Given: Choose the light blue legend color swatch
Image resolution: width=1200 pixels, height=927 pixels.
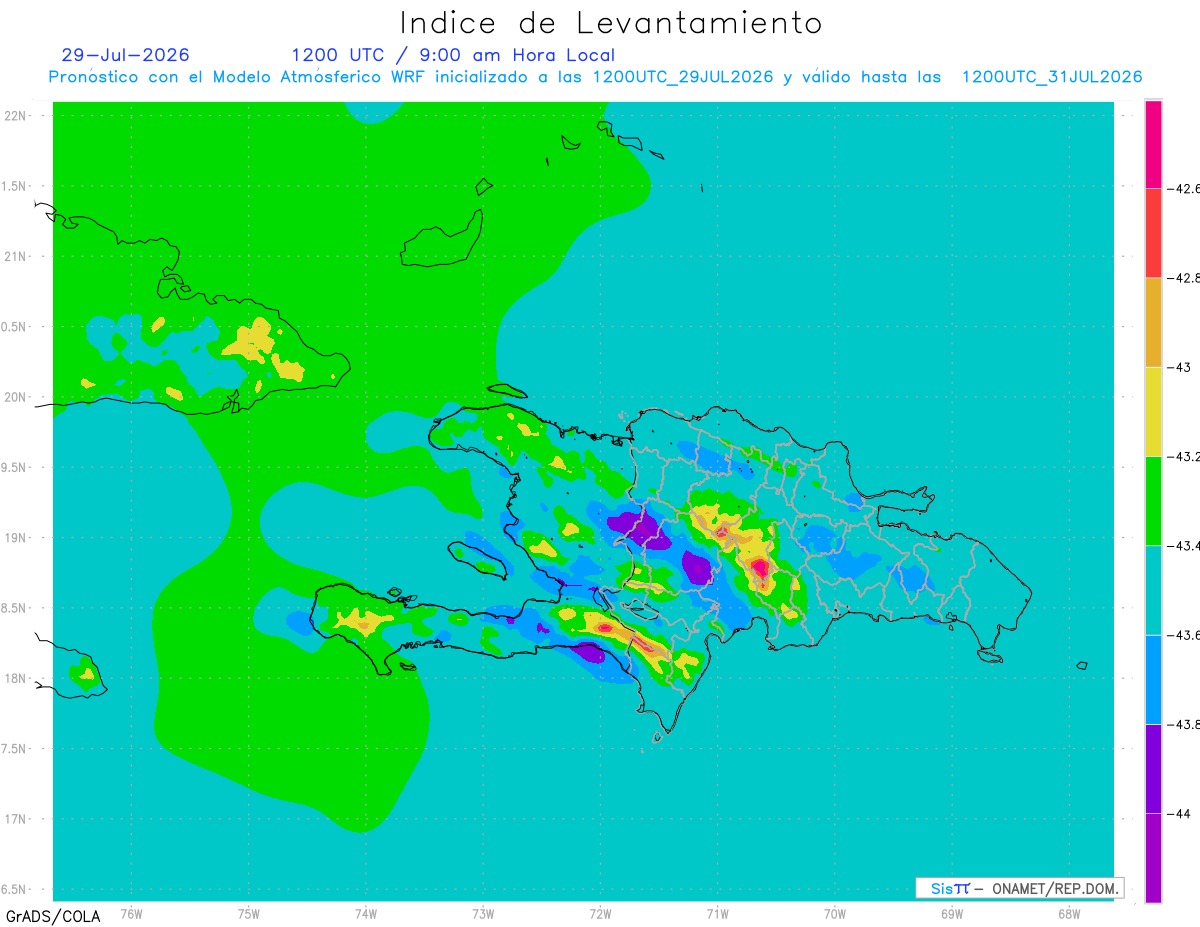Looking at the screenshot, I should point(1153,679).
